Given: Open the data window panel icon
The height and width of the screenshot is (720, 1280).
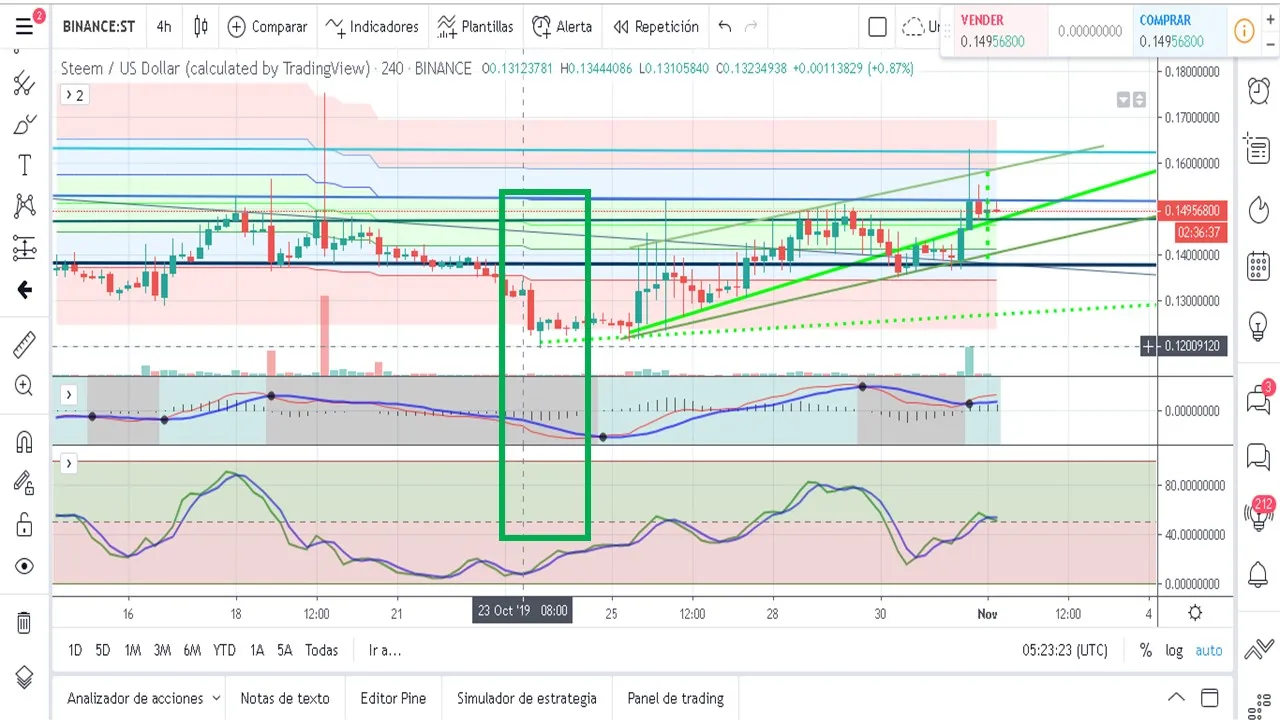Looking at the screenshot, I should click(x=1259, y=149).
